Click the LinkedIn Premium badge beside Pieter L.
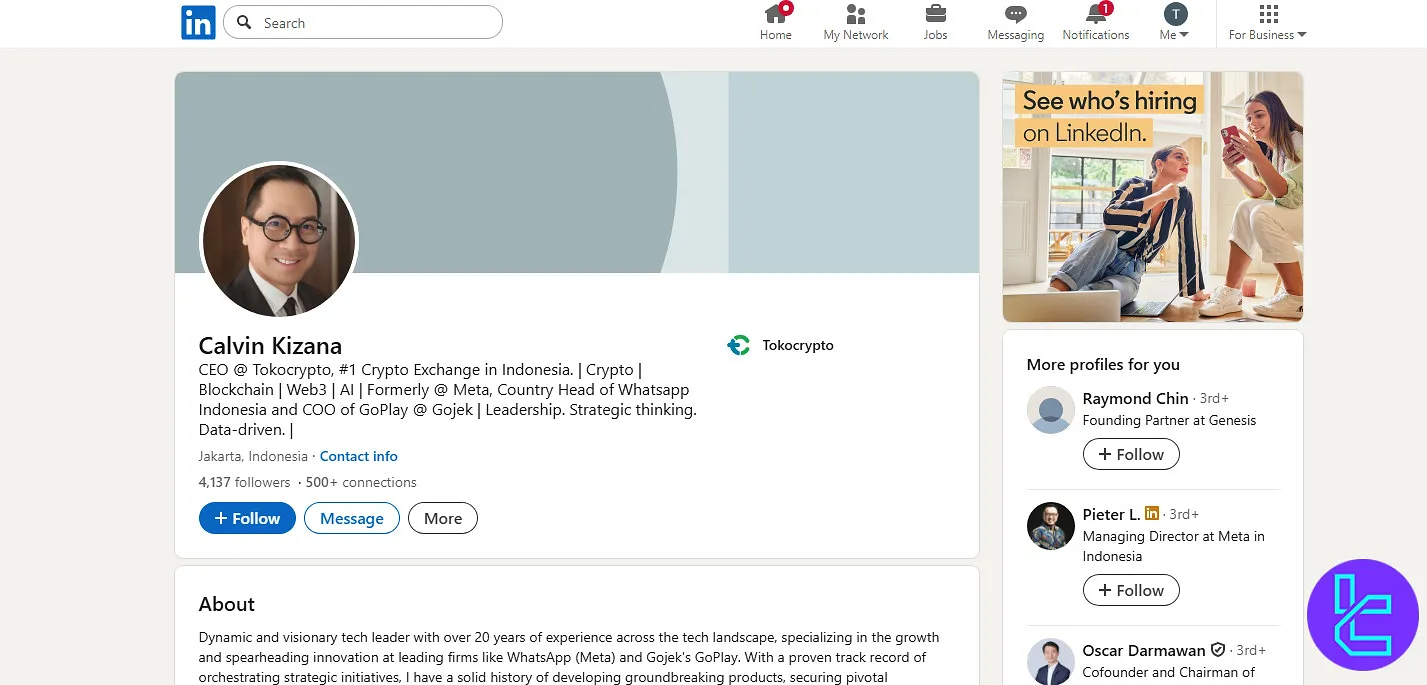This screenshot has height=685, width=1427. click(x=1152, y=513)
